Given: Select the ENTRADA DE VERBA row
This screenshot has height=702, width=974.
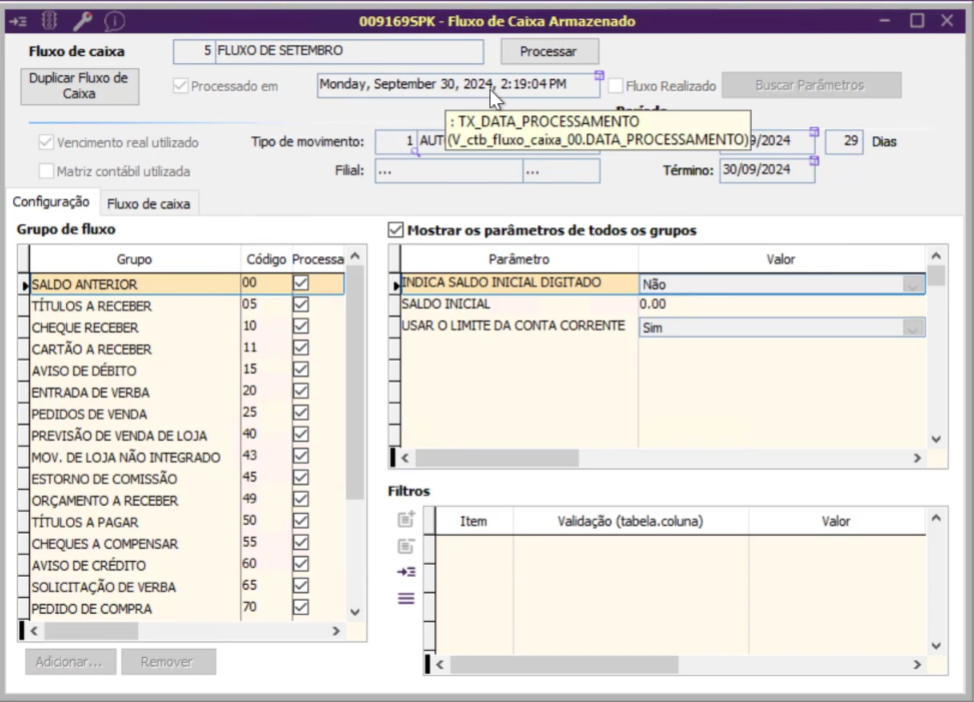Looking at the screenshot, I should 186,392.
